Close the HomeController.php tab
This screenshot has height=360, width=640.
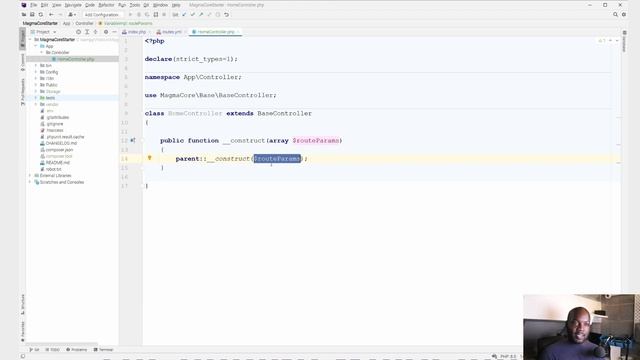pos(238,32)
